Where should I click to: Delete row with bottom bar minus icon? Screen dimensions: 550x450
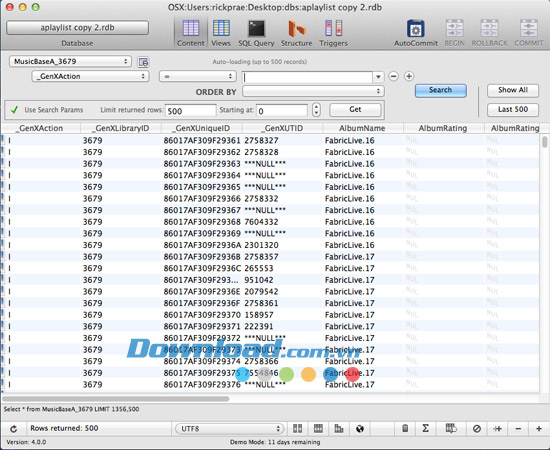[518, 428]
